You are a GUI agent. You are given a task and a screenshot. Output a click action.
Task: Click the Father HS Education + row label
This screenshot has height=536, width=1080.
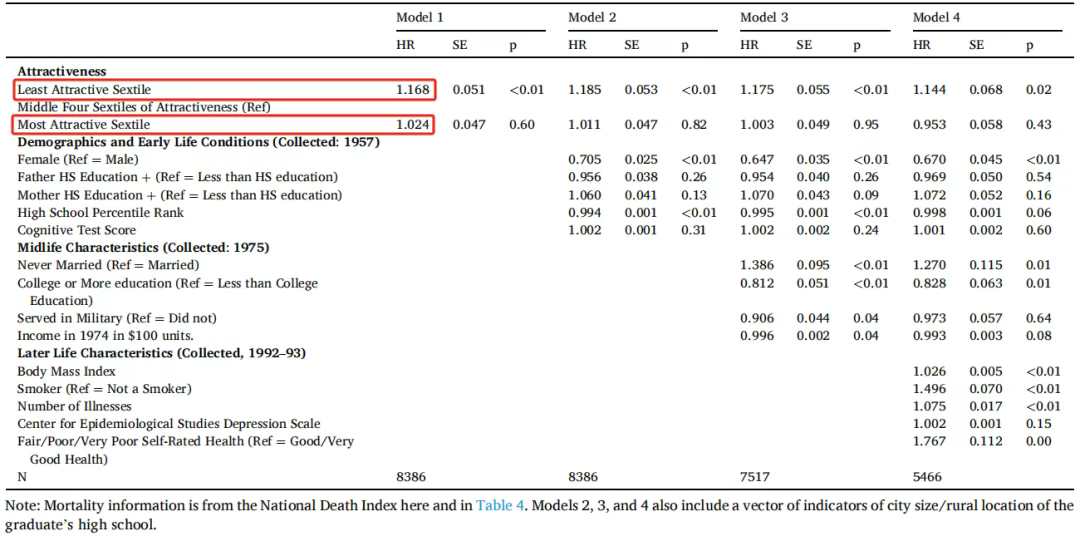(x=178, y=177)
